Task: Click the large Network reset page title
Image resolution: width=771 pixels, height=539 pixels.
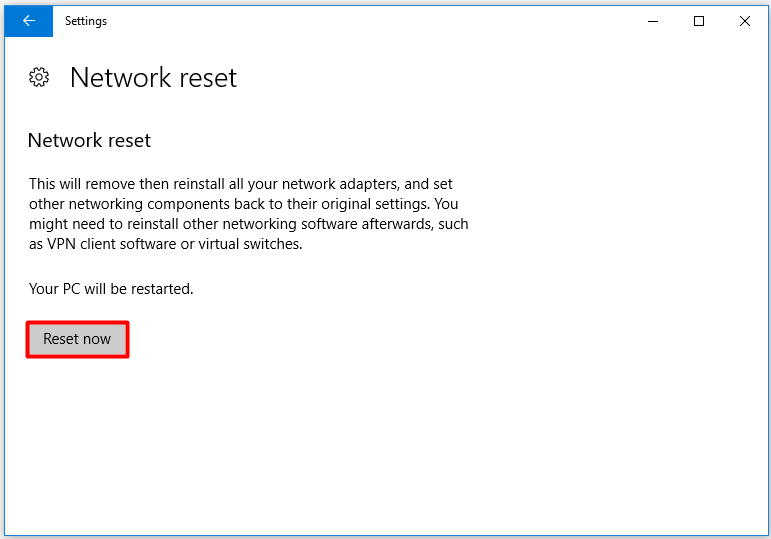Action: (153, 78)
